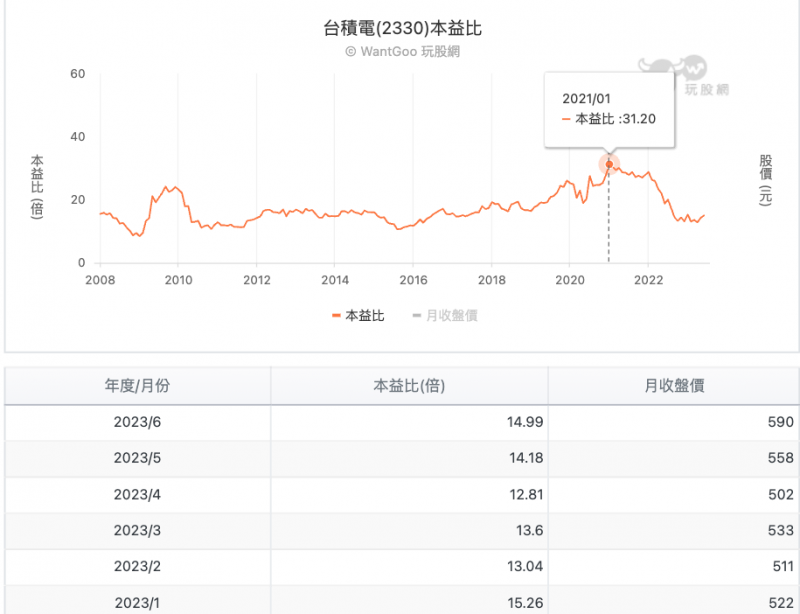The width and height of the screenshot is (800, 614).
Task: Click the 2021/01 tooltip showing 31.20
Action: (x=608, y=110)
